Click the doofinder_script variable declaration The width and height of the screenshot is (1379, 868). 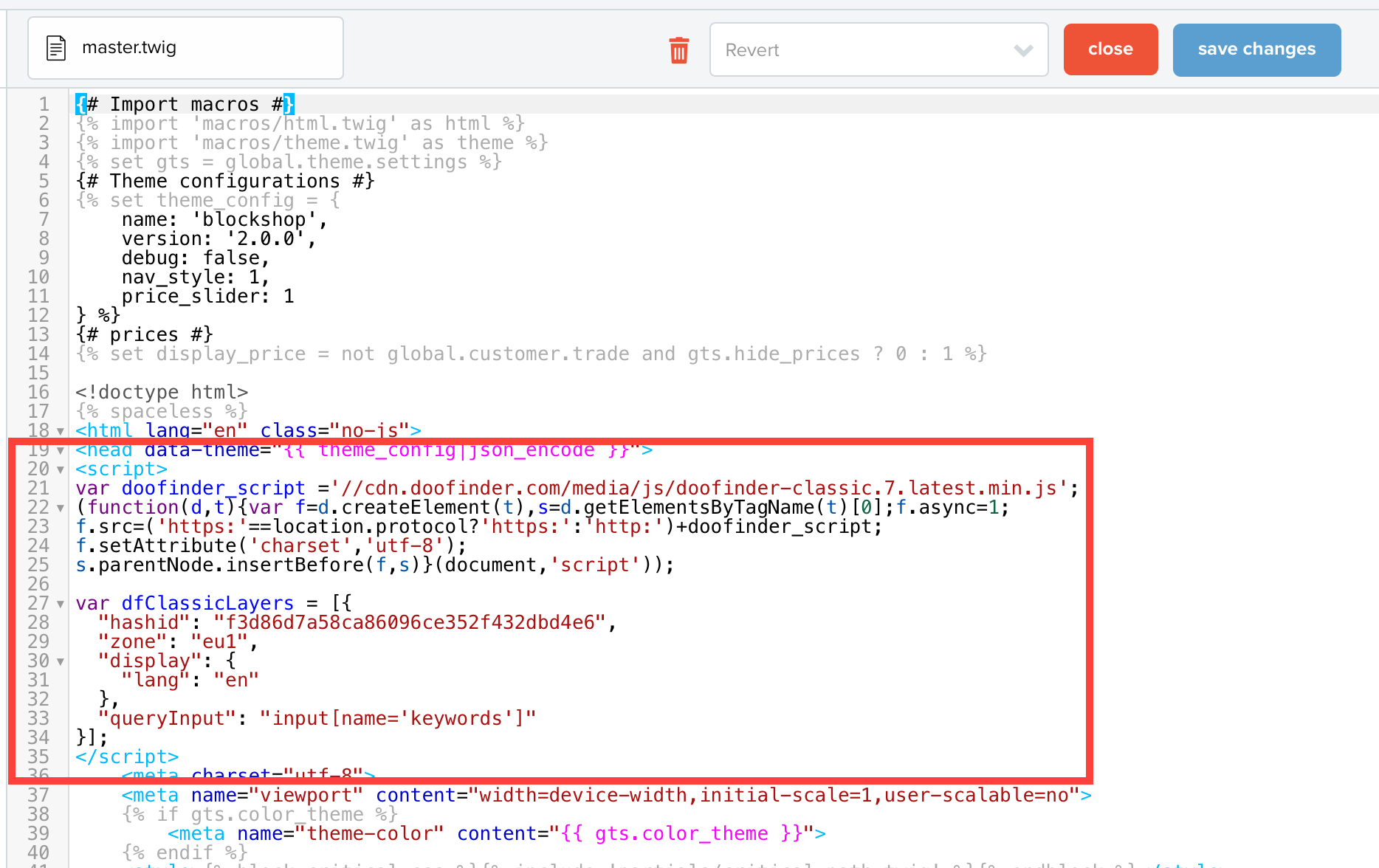point(190,488)
